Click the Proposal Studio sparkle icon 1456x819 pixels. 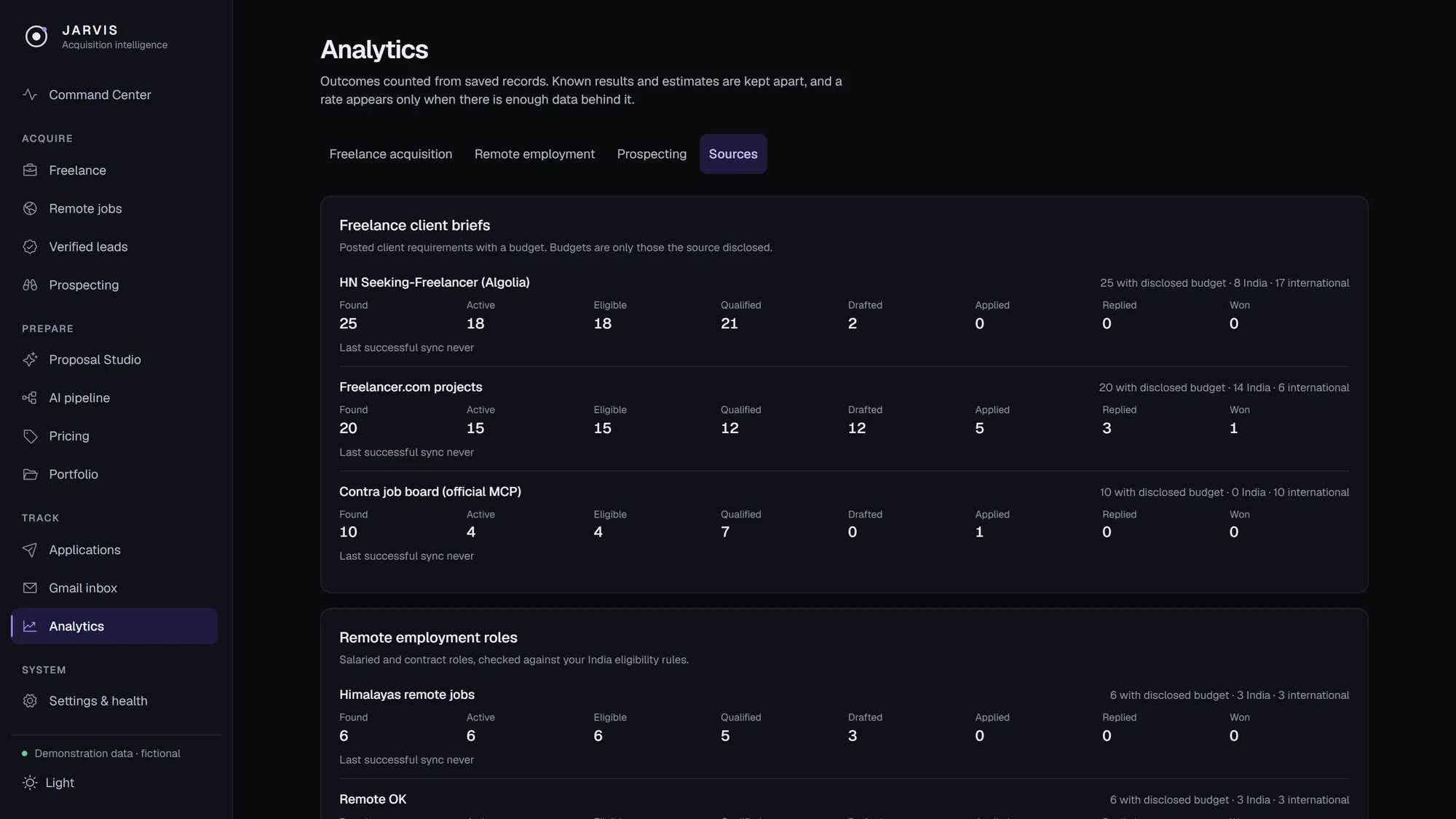(30, 360)
